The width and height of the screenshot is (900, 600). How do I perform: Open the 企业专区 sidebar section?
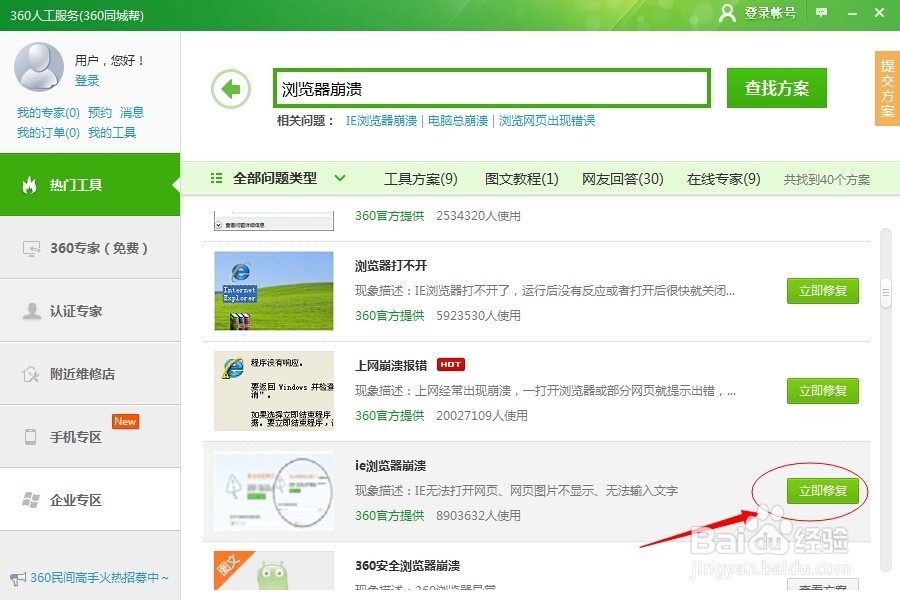(90, 500)
